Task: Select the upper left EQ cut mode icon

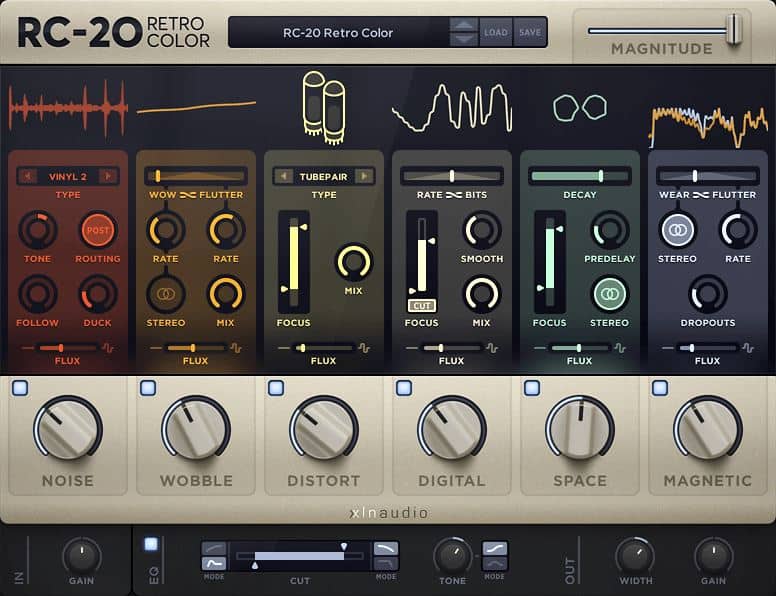Action: point(214,548)
